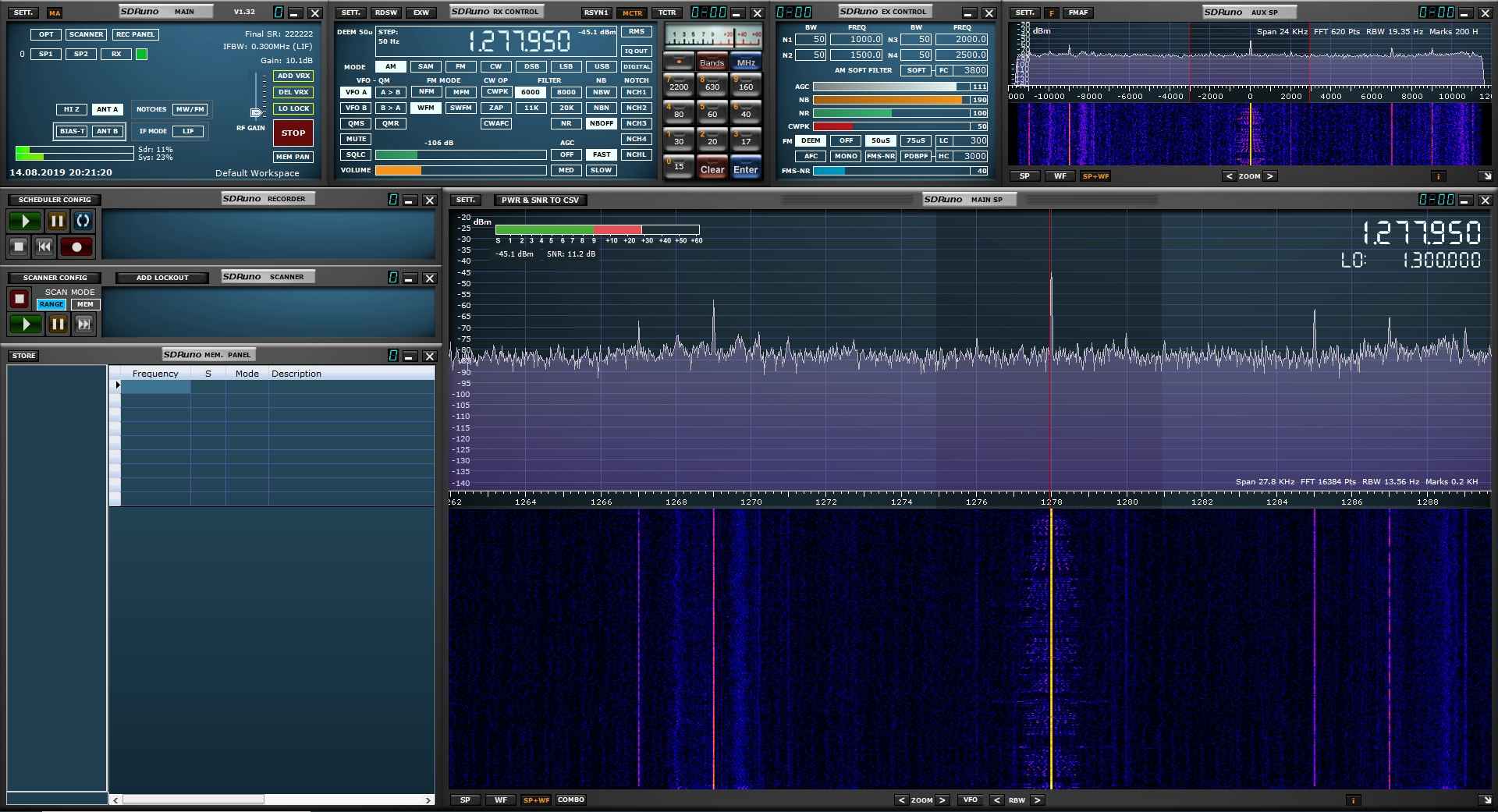
Task: Click STORE in memory panel
Action: point(23,356)
